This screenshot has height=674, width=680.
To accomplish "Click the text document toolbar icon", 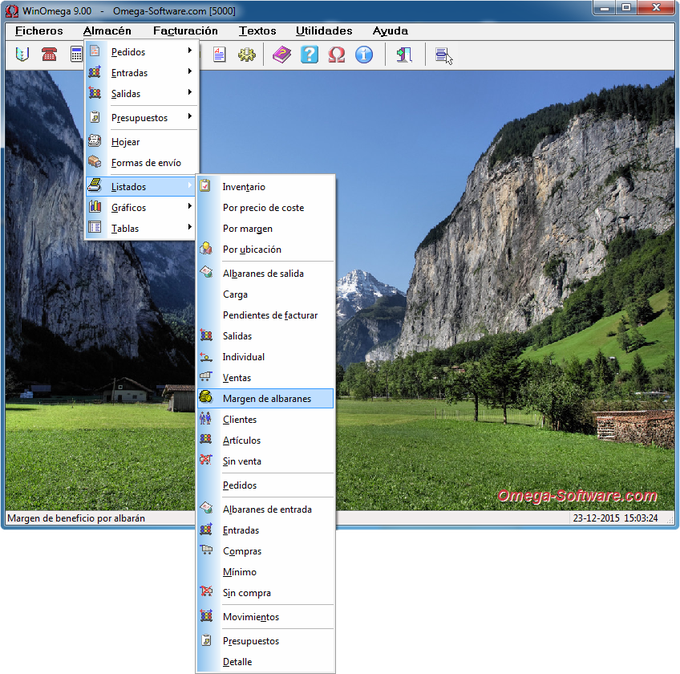I will (x=219, y=55).
